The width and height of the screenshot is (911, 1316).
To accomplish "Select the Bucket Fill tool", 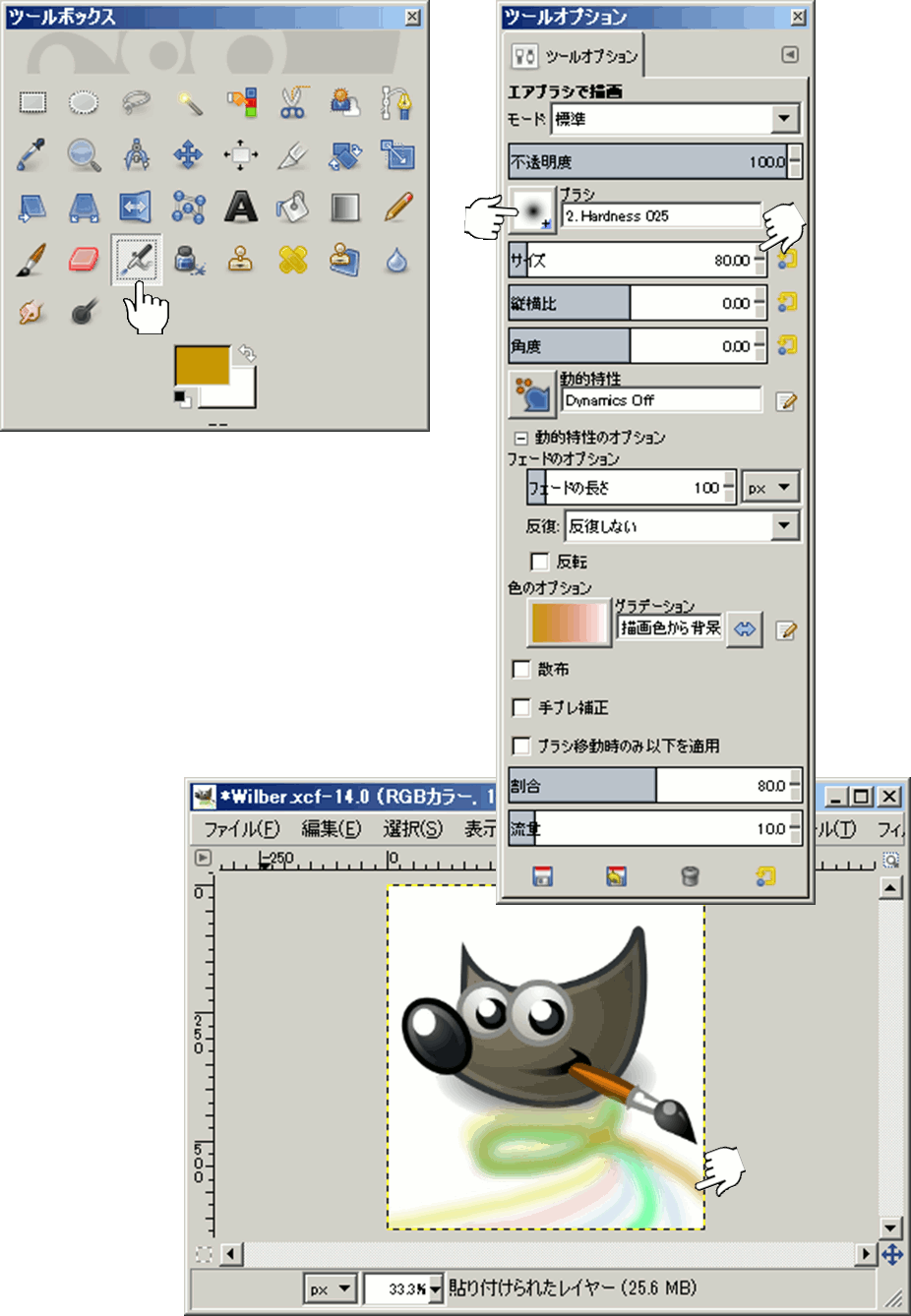I will coord(292,208).
